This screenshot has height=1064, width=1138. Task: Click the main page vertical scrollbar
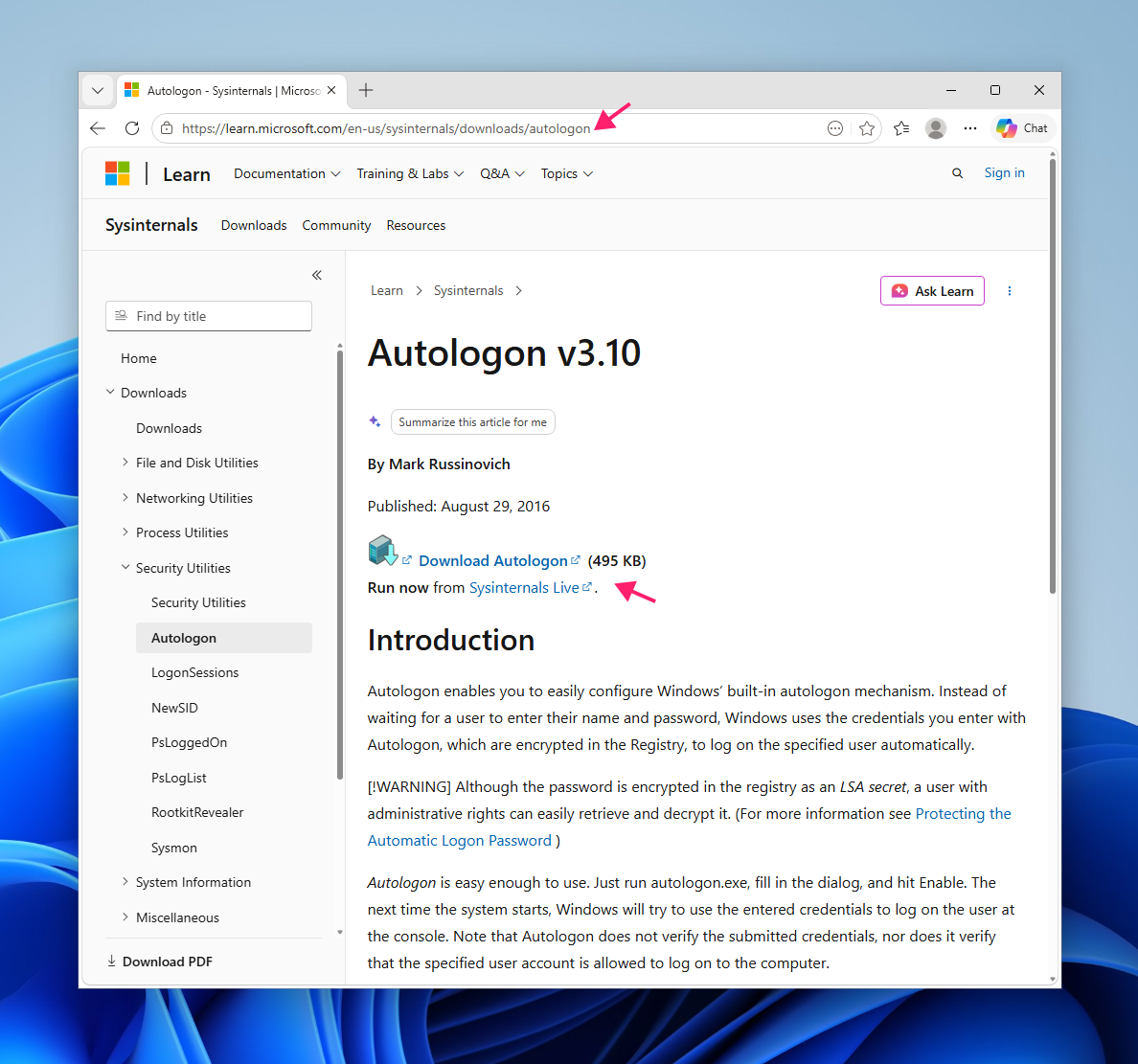point(1053,376)
